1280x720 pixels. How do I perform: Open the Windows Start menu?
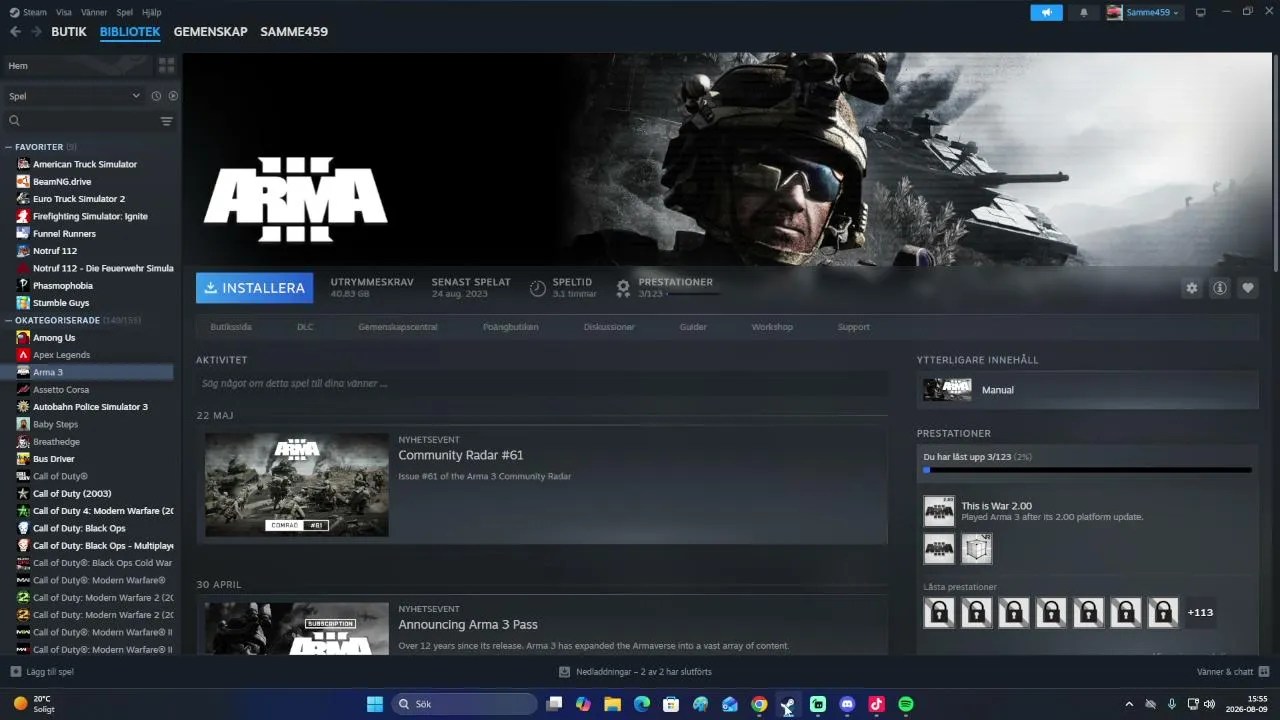[375, 704]
